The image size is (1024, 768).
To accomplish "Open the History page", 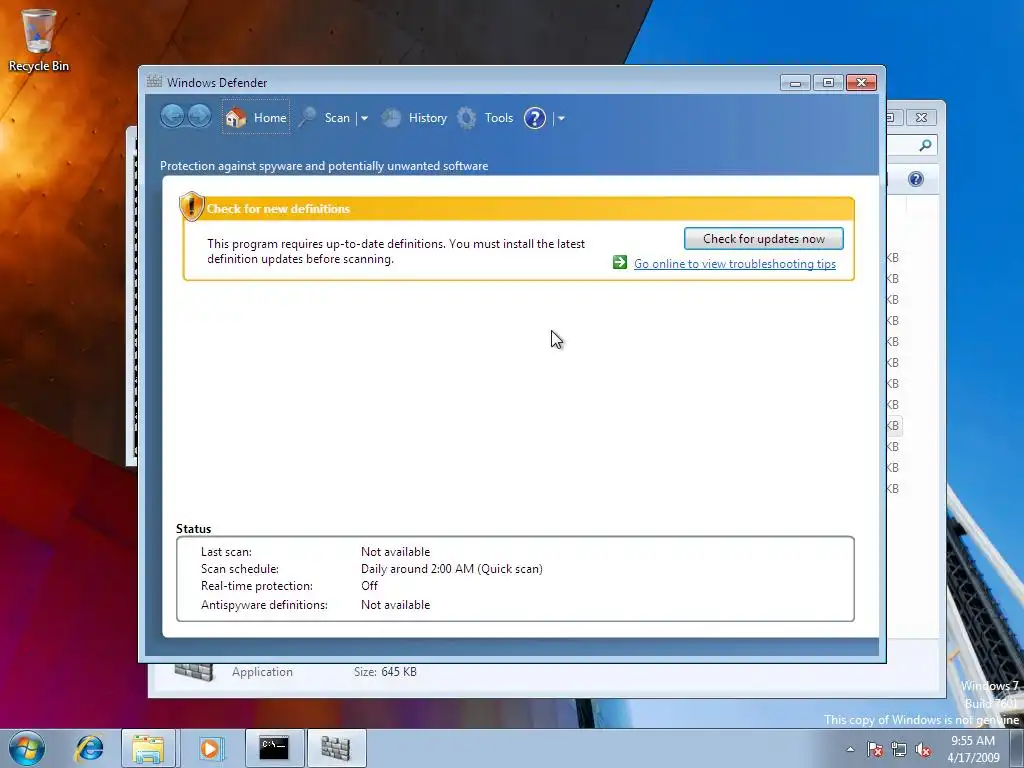I will click(x=415, y=118).
